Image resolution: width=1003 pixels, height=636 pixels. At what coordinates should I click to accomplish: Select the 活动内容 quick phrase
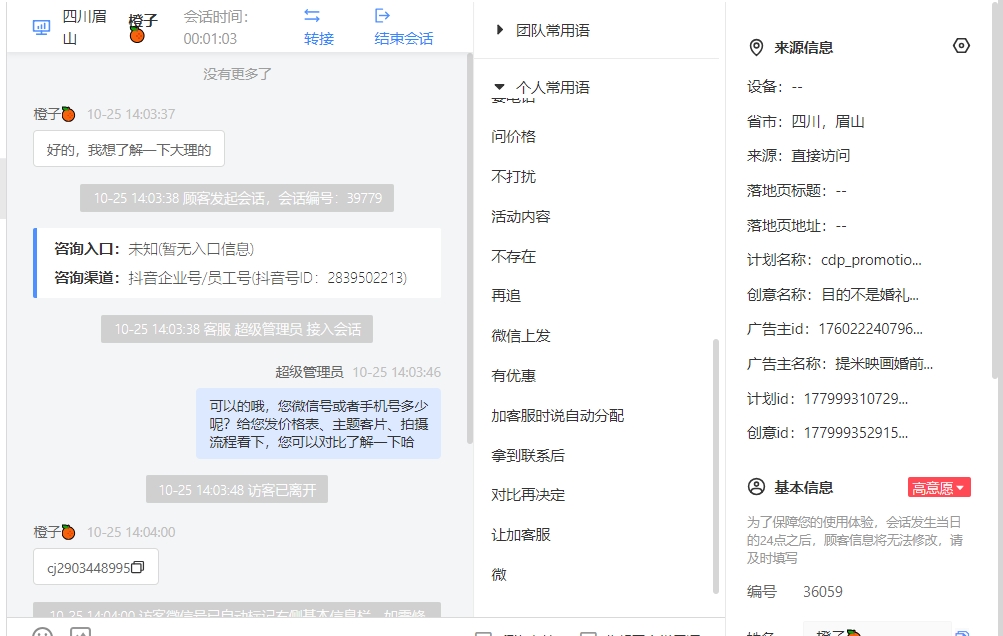coord(521,216)
